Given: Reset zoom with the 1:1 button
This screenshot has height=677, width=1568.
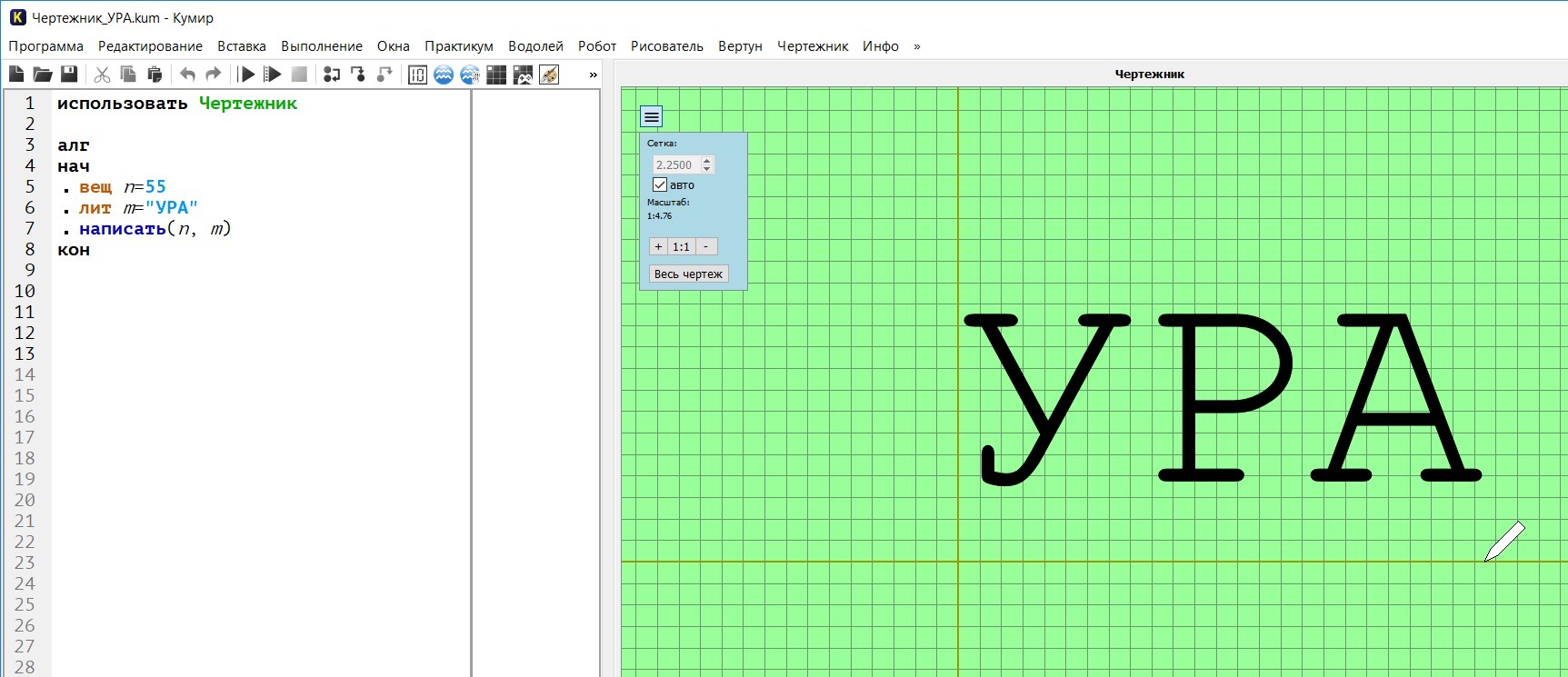Looking at the screenshot, I should (x=681, y=246).
